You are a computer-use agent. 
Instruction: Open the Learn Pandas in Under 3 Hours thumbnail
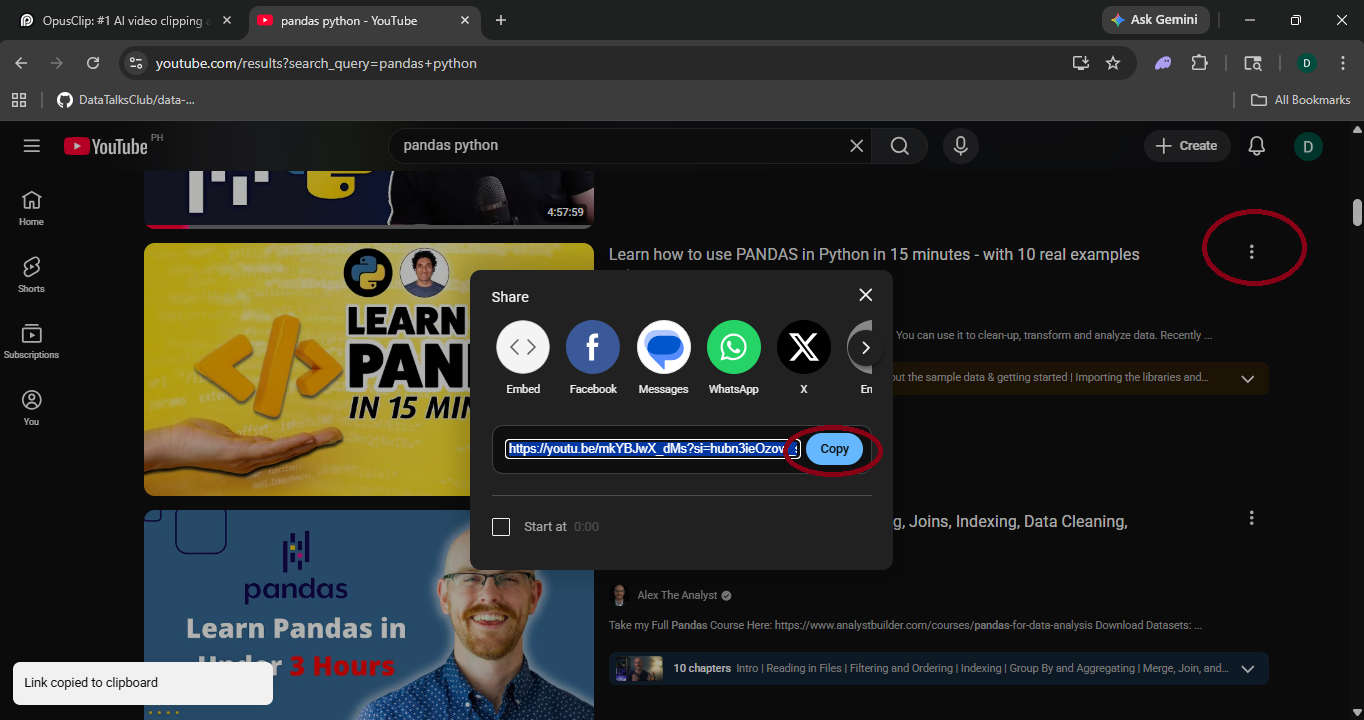(306, 615)
